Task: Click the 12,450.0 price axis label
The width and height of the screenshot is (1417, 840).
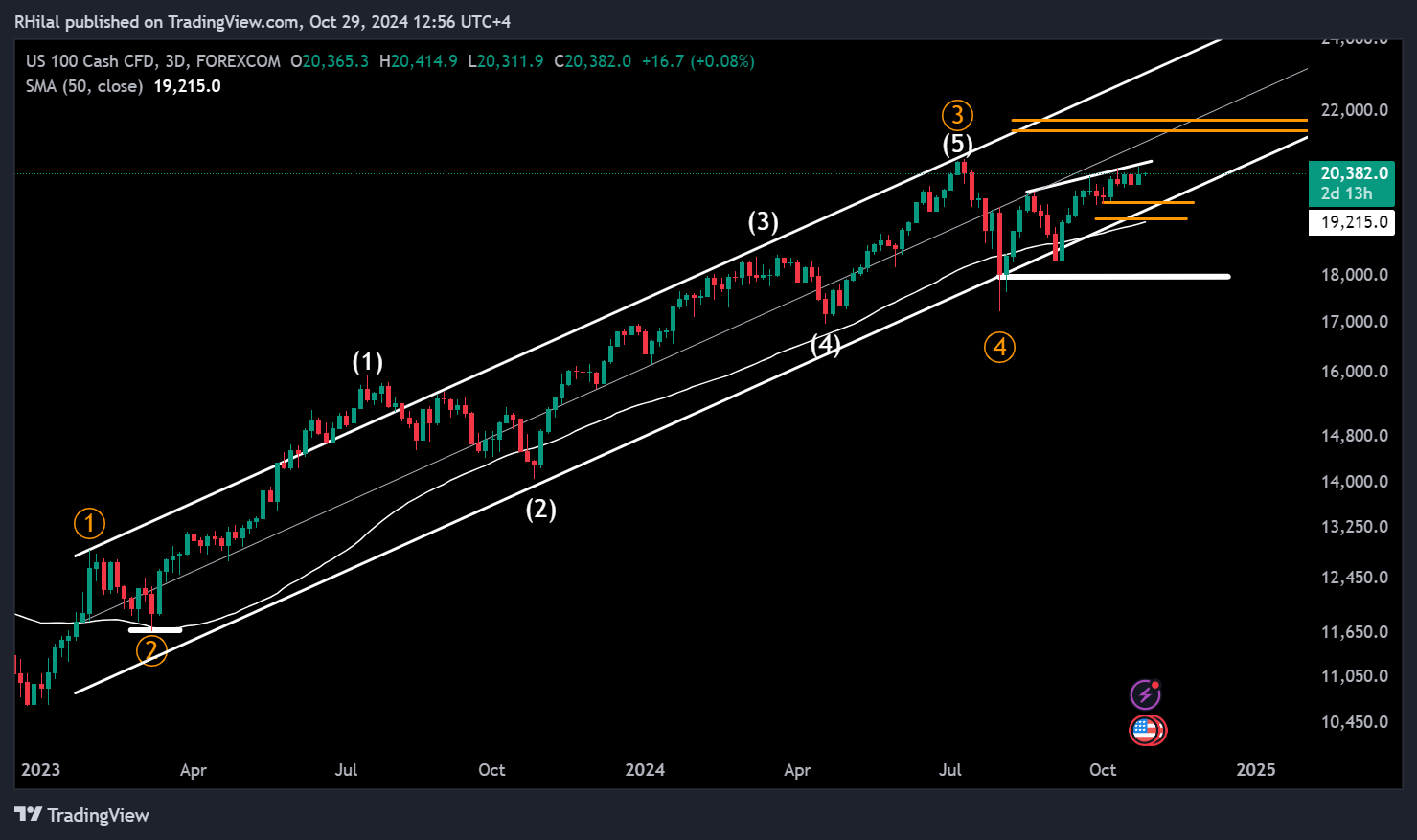Action: [1354, 578]
